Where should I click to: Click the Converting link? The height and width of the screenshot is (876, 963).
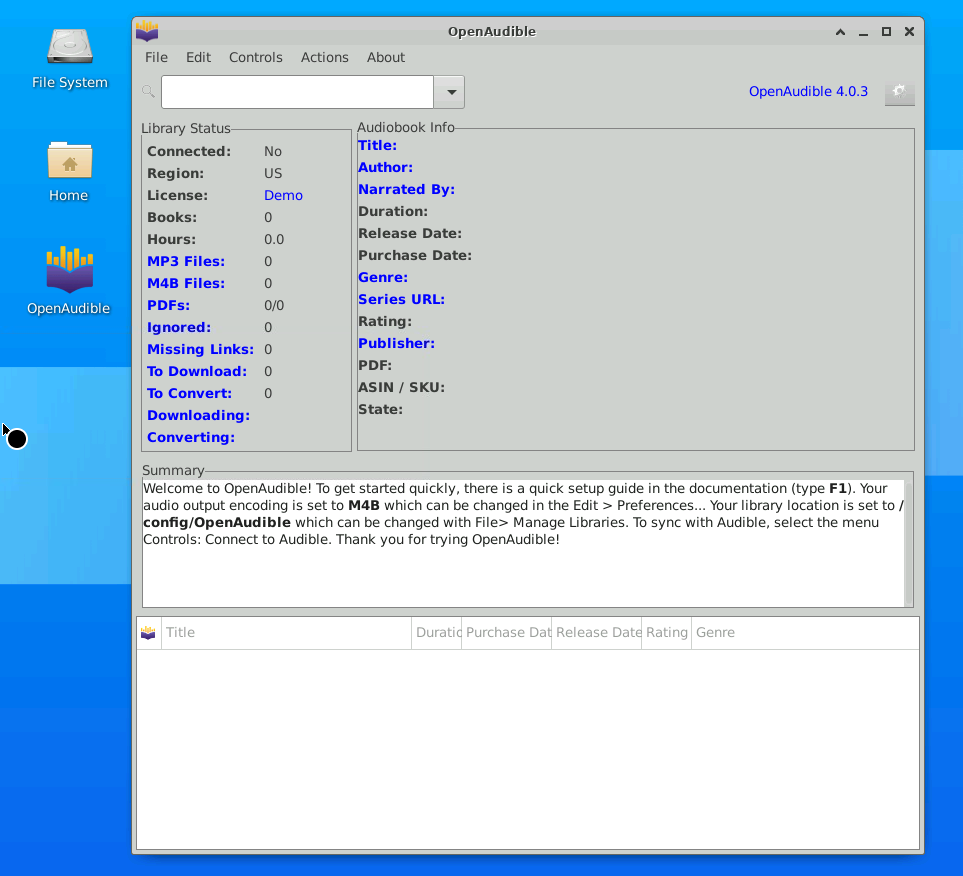pos(190,437)
